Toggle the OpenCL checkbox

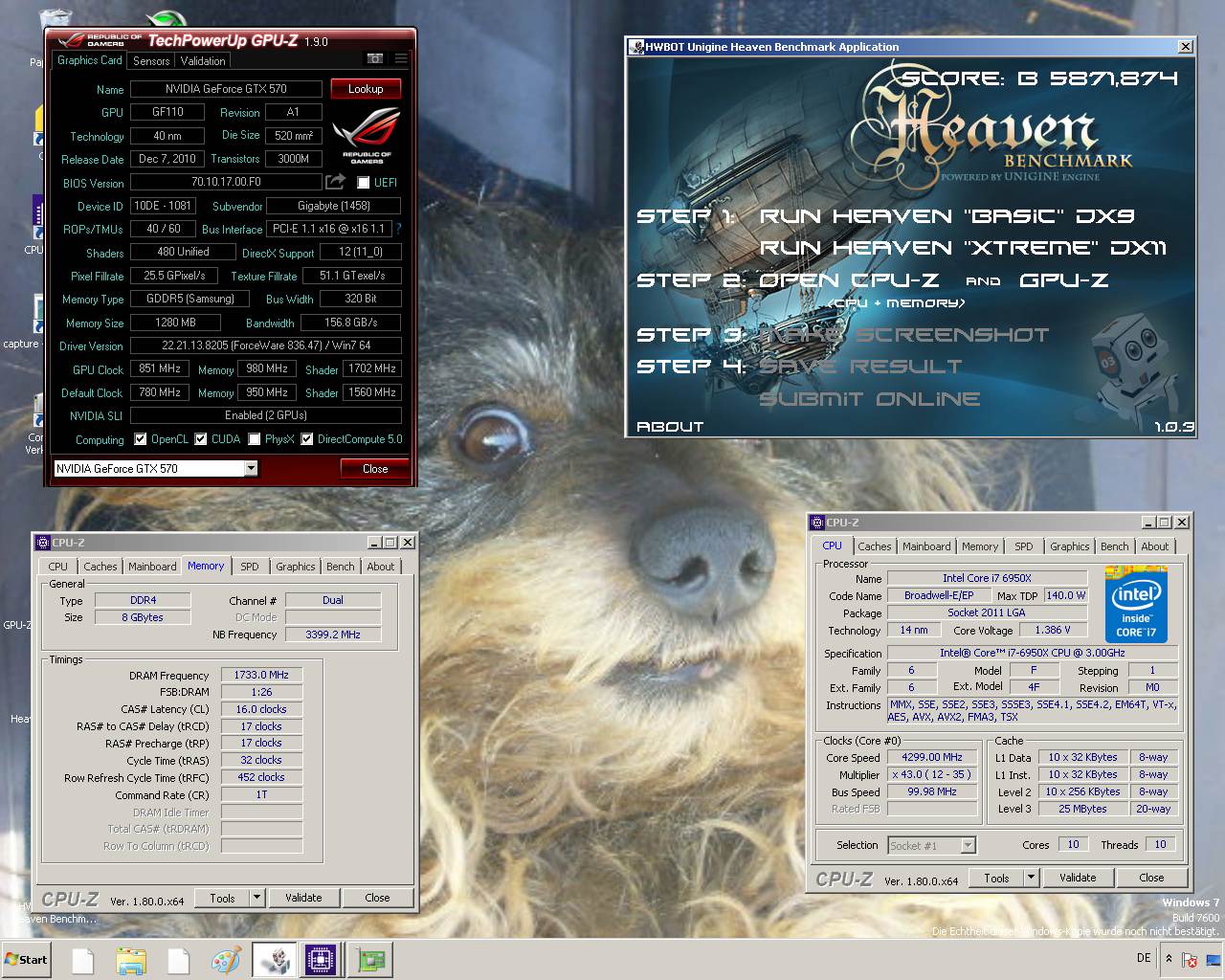[x=141, y=439]
